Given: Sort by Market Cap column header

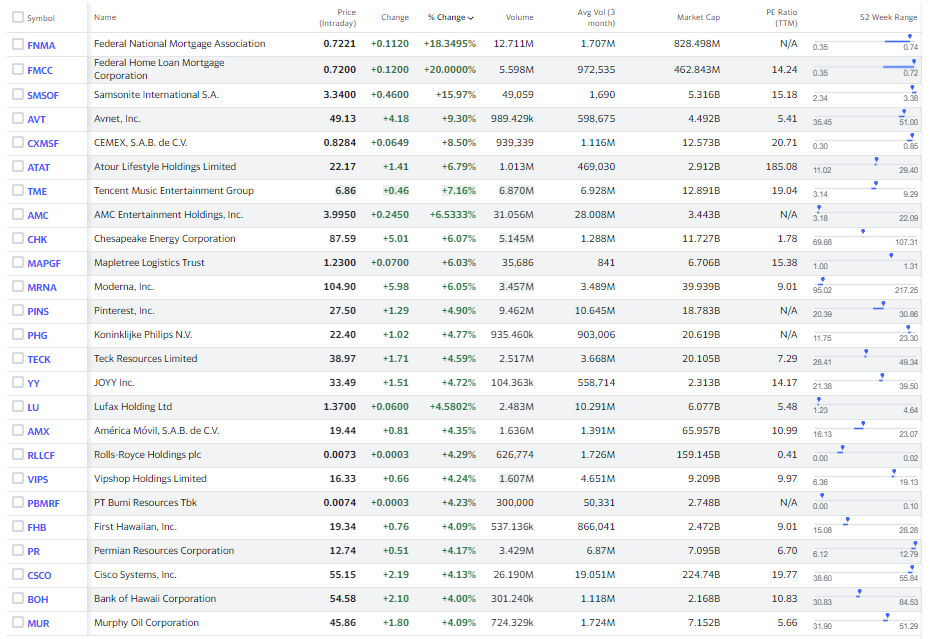Looking at the screenshot, I should pyautogui.click(x=699, y=17).
